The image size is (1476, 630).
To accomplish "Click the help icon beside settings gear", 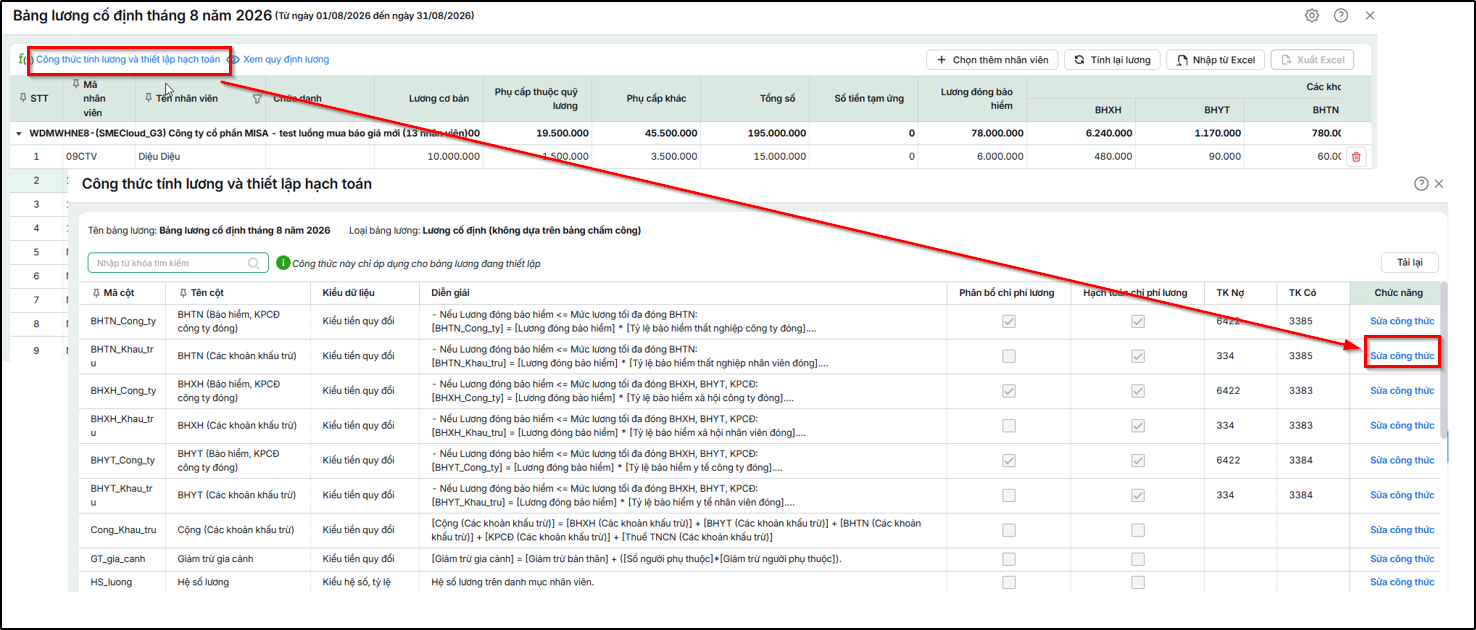I will click(1341, 16).
